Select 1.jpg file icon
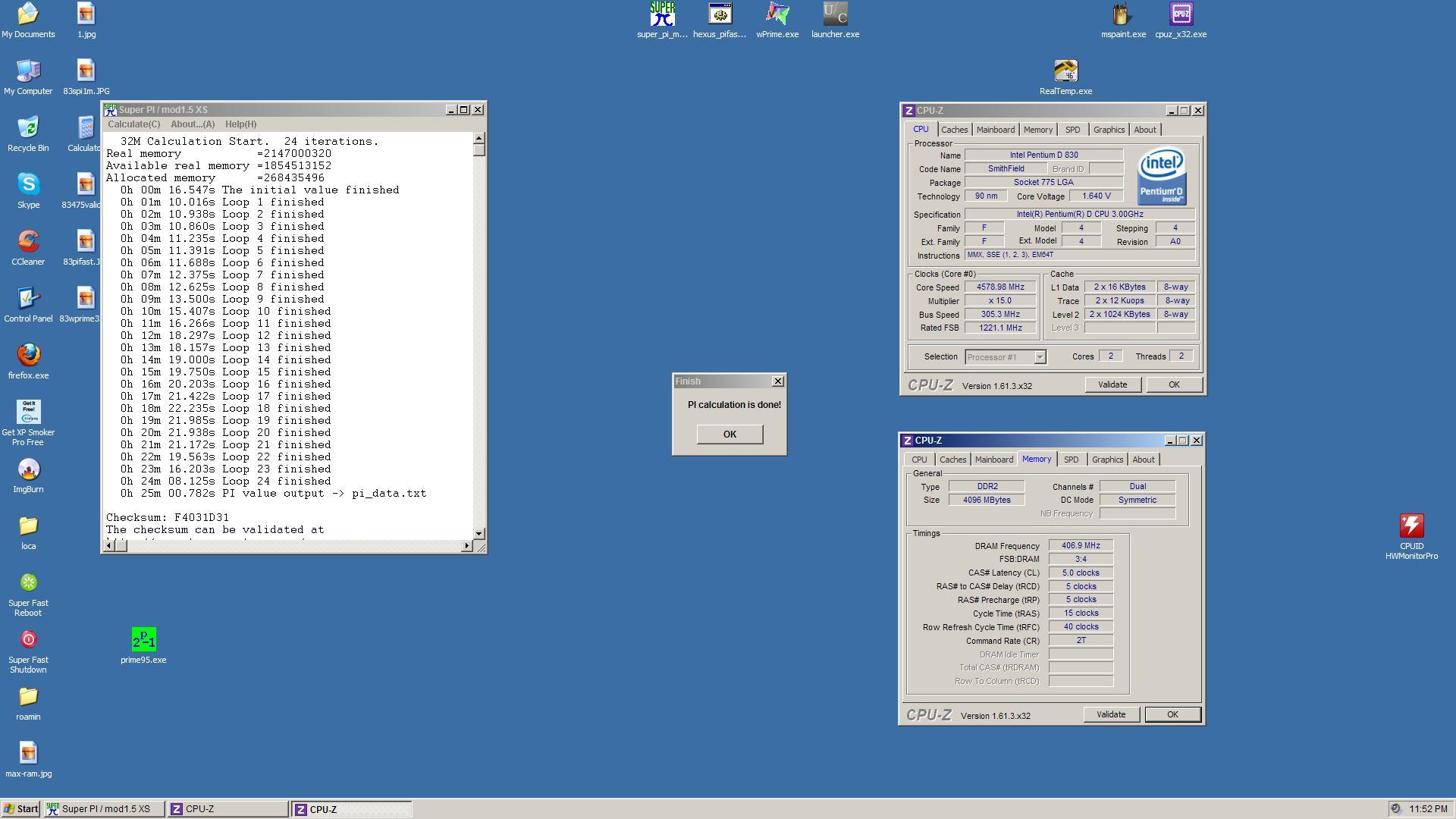Viewport: 1456px width, 819px height. pos(86,19)
